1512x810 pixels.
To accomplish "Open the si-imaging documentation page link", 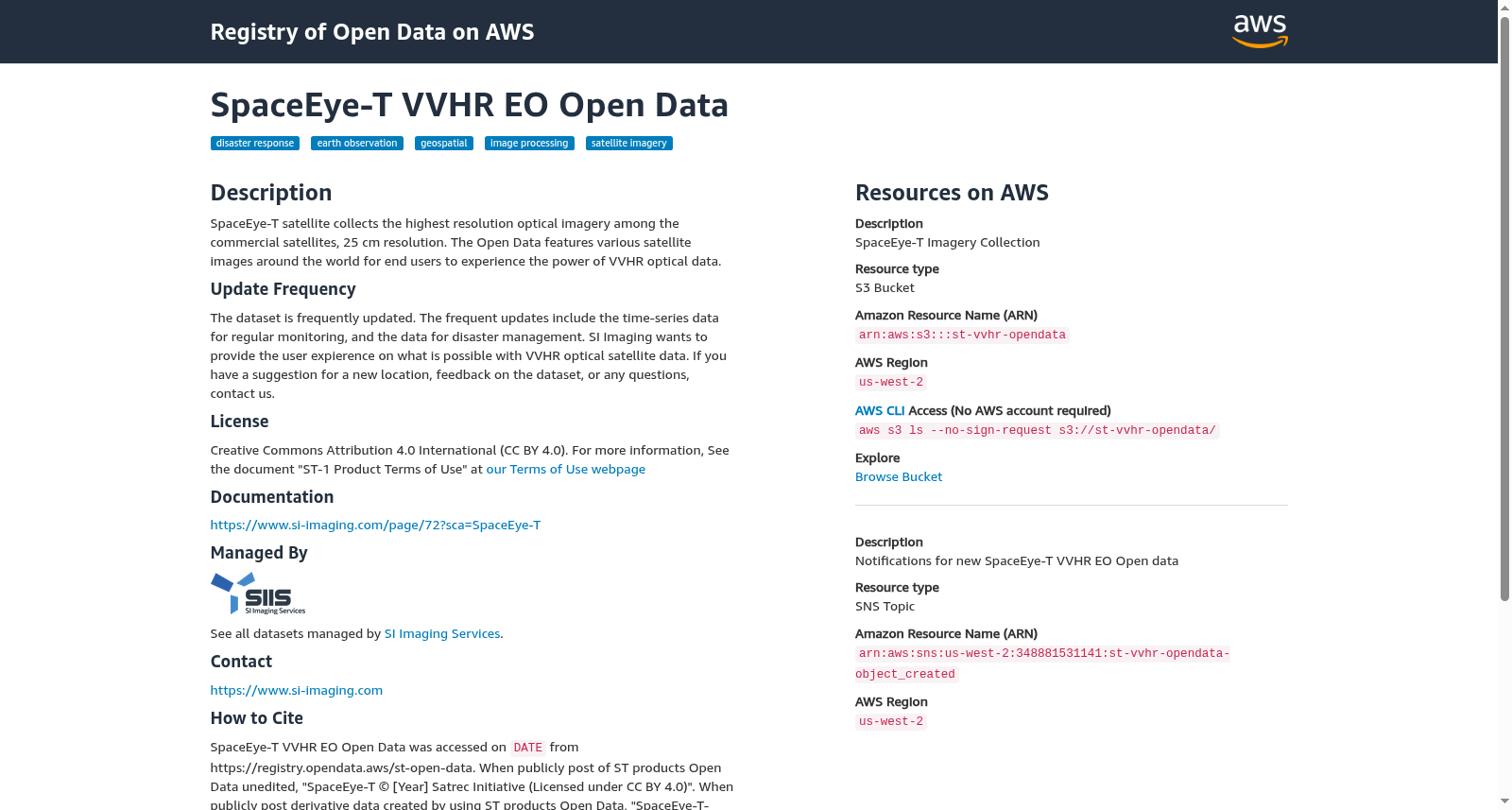I will pyautogui.click(x=375, y=526).
